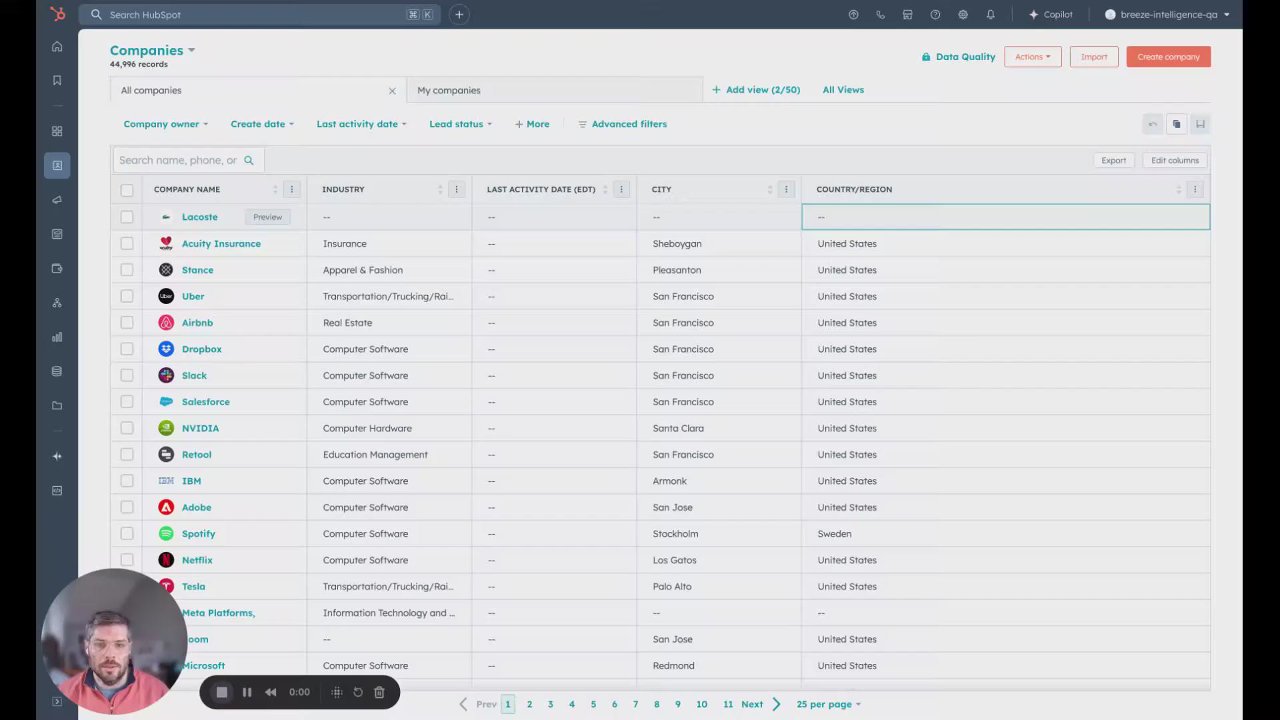Viewport: 1280px width, 720px height.
Task: Open Advanced filters
Action: (x=622, y=124)
